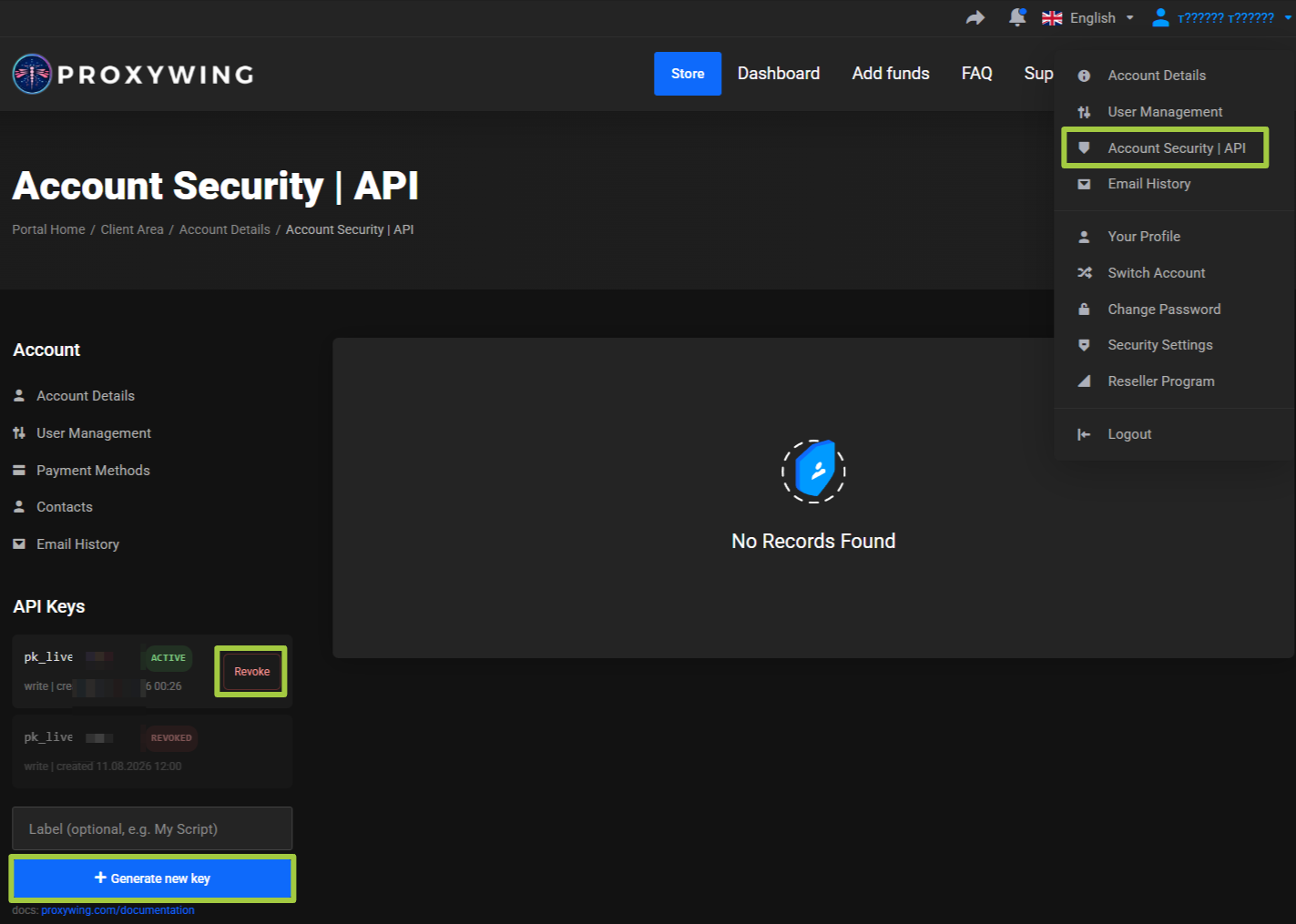Click the share arrow icon in top bar

(x=975, y=18)
